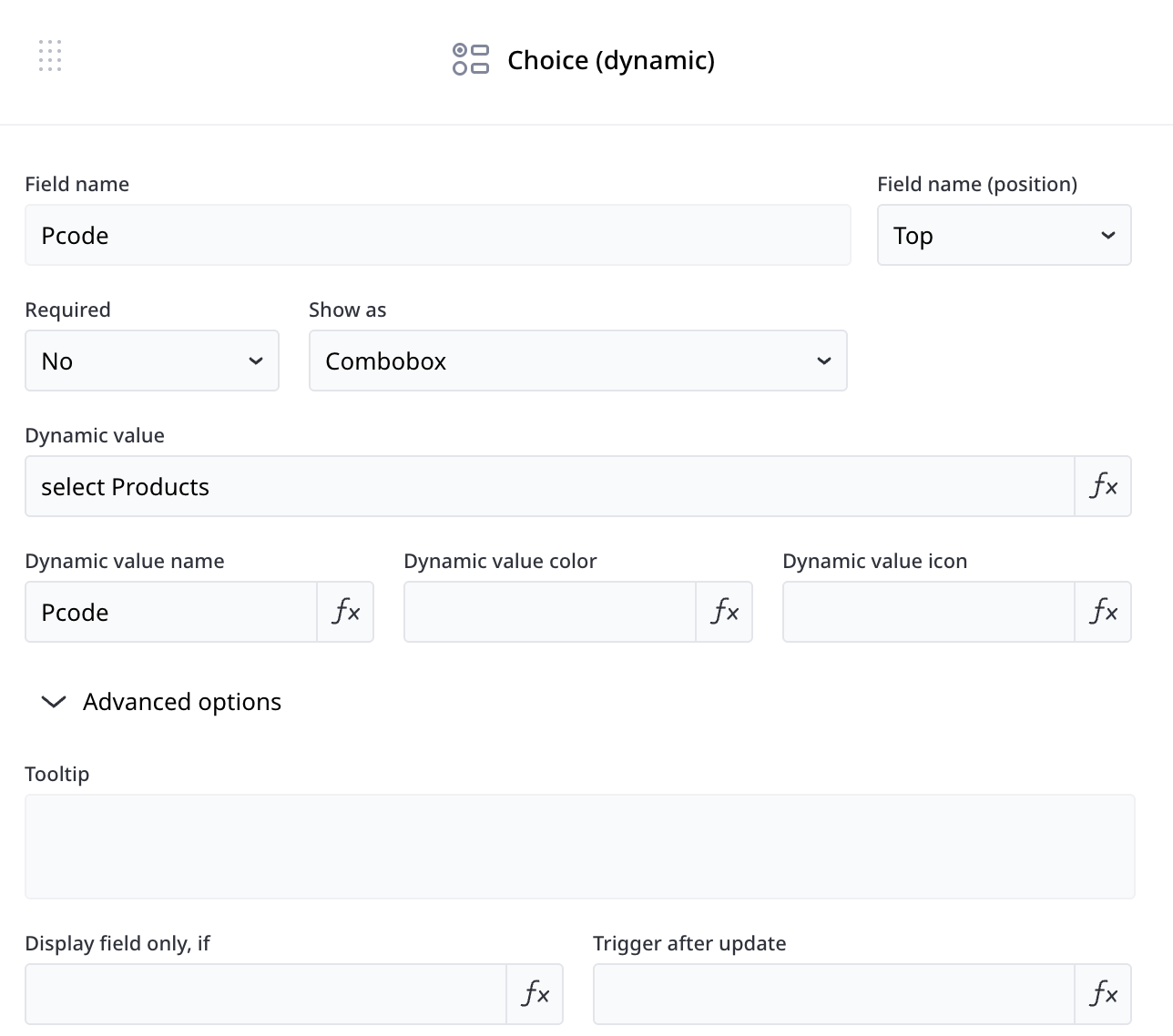
Task: Focus the Dynamic value icon input
Action: tap(929, 612)
